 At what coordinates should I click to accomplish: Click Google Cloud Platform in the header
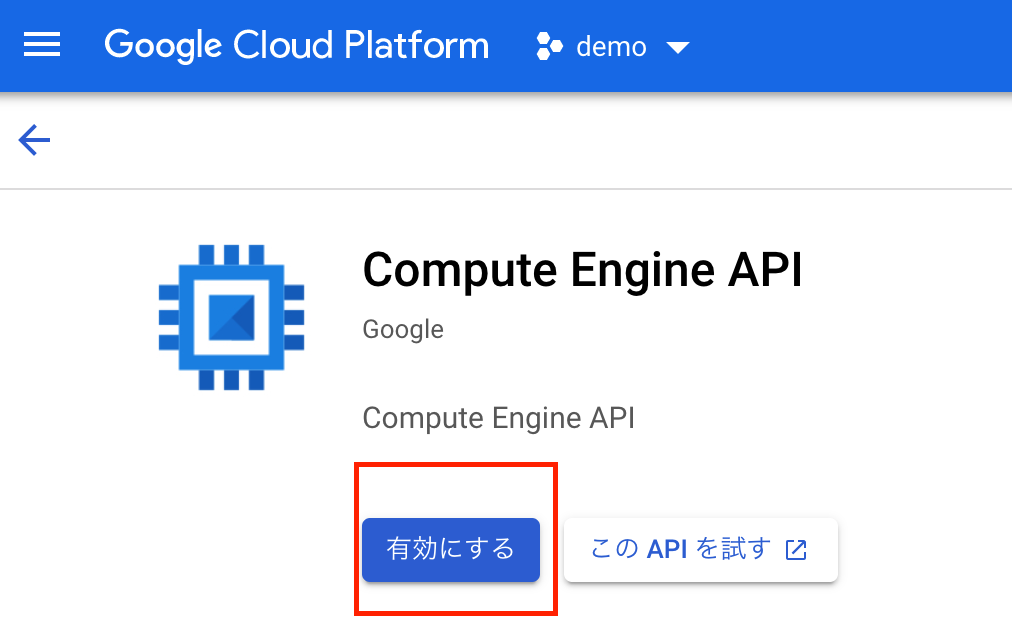click(296, 44)
